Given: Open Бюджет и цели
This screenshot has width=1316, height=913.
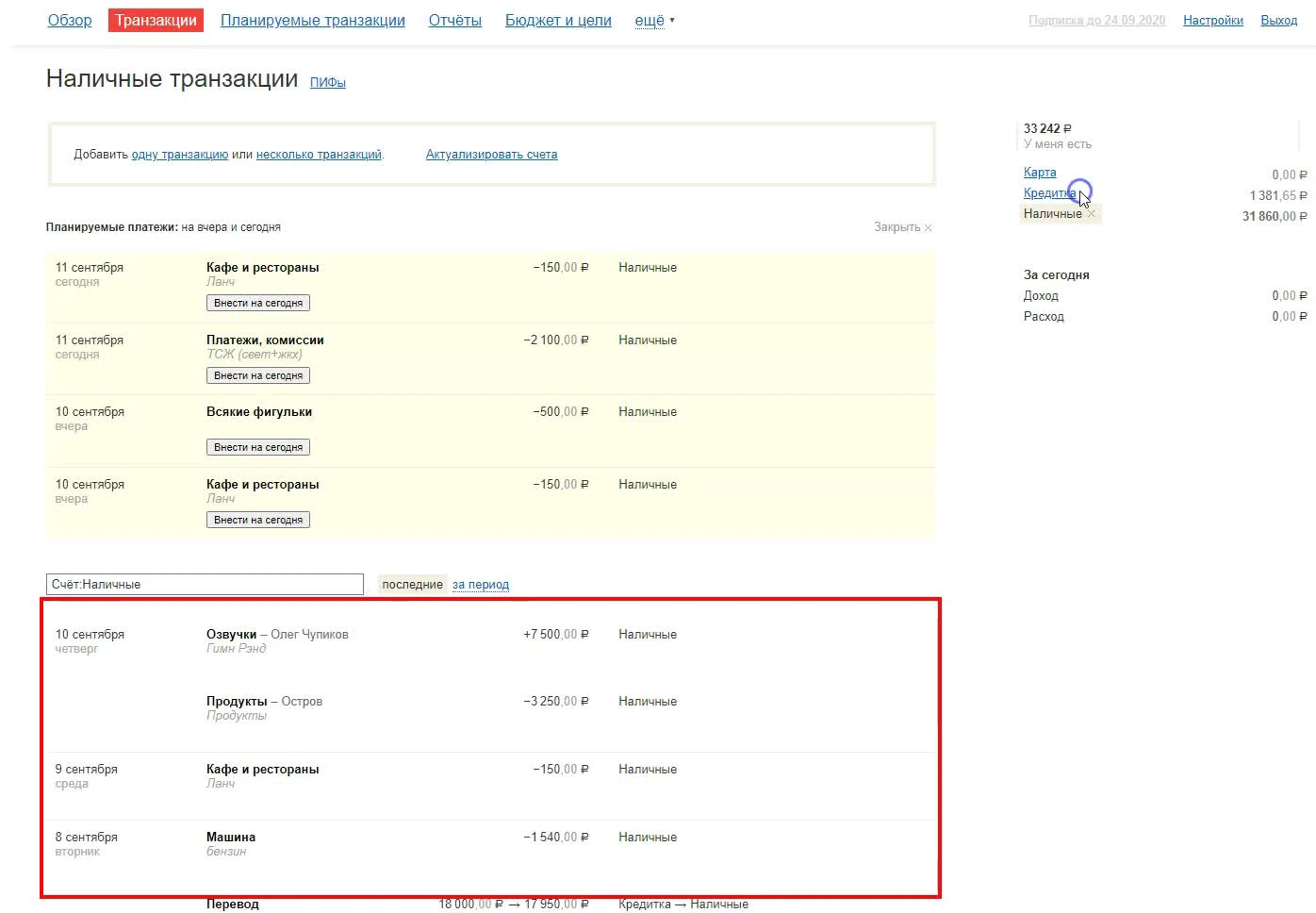Looking at the screenshot, I should tap(558, 20).
